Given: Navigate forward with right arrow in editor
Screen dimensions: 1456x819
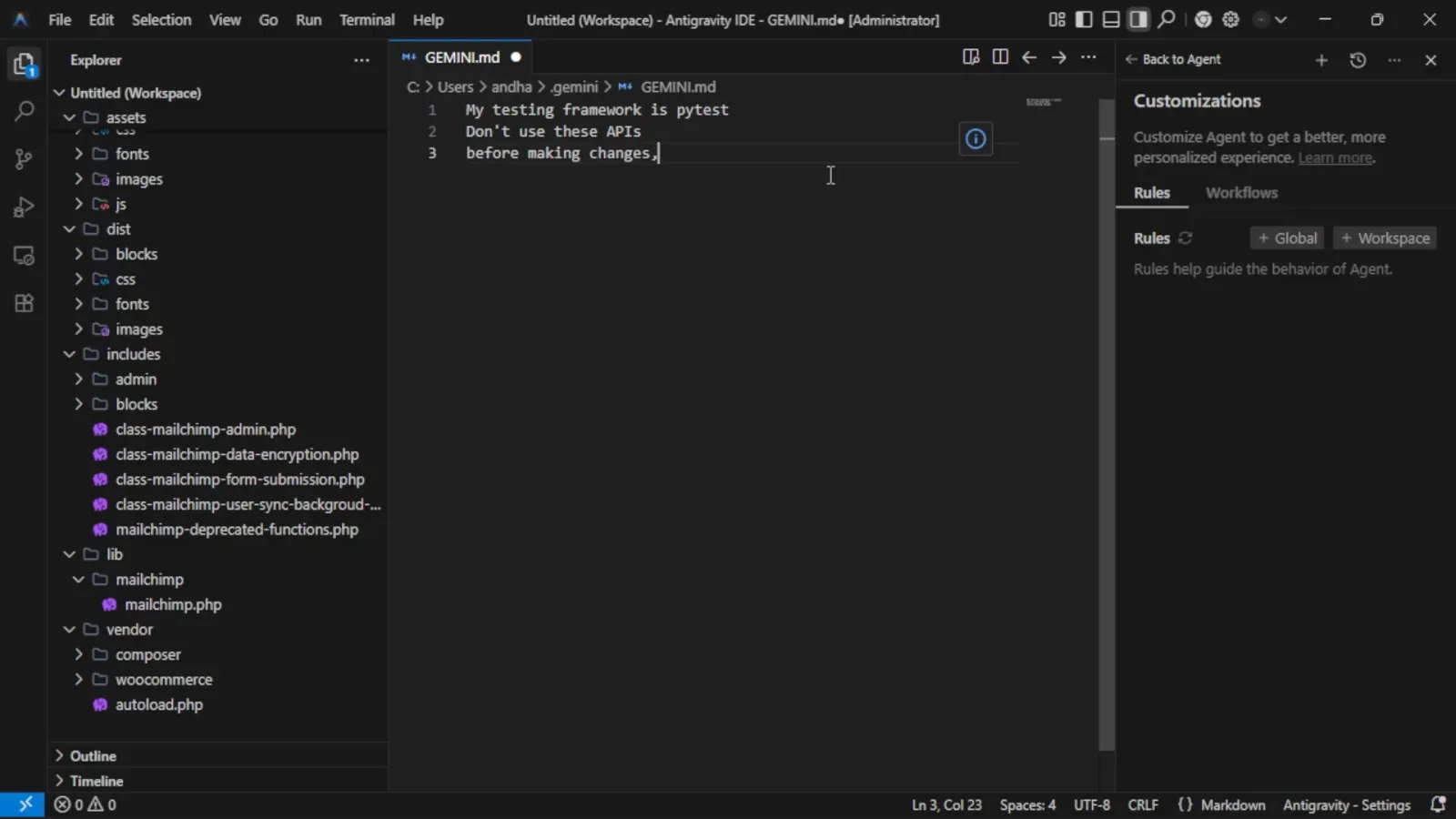Looking at the screenshot, I should [1058, 57].
